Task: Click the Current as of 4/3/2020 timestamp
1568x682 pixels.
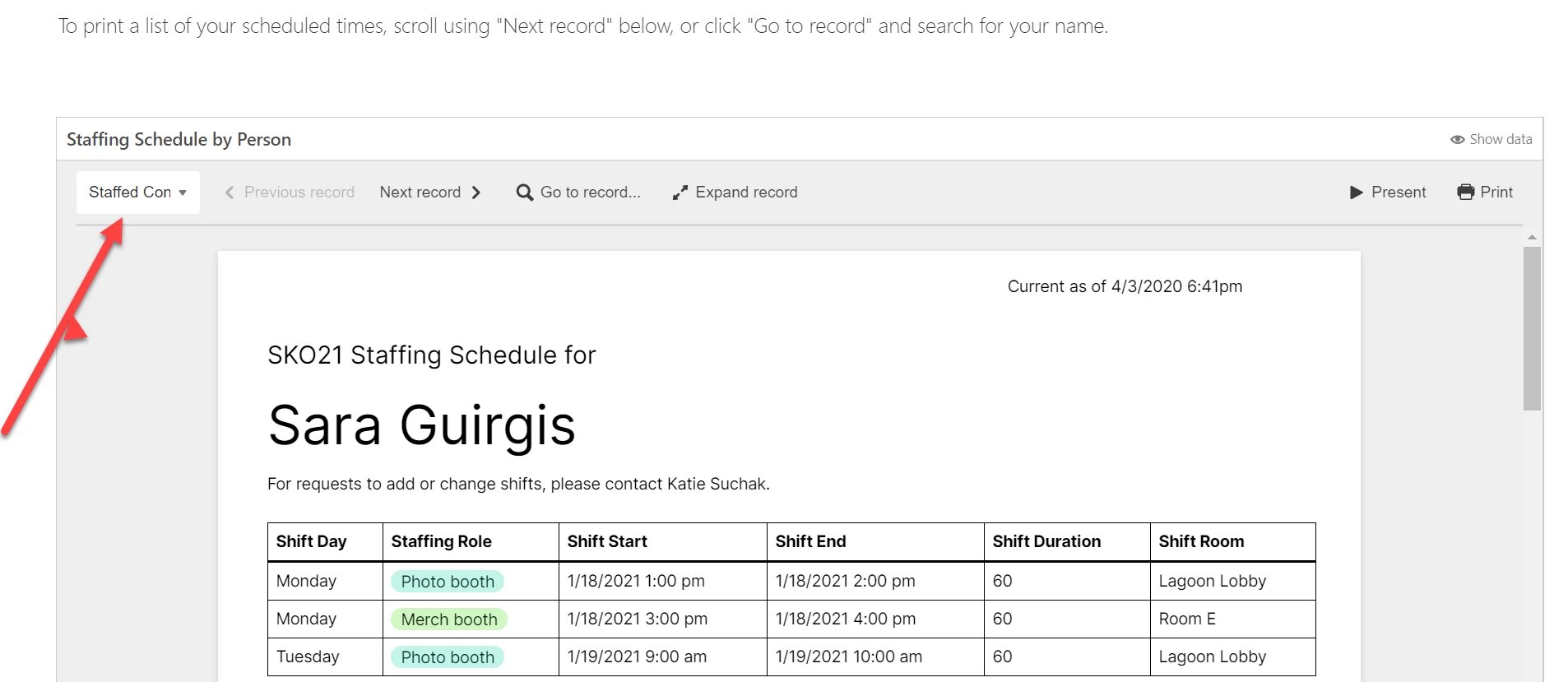Action: [x=1125, y=287]
